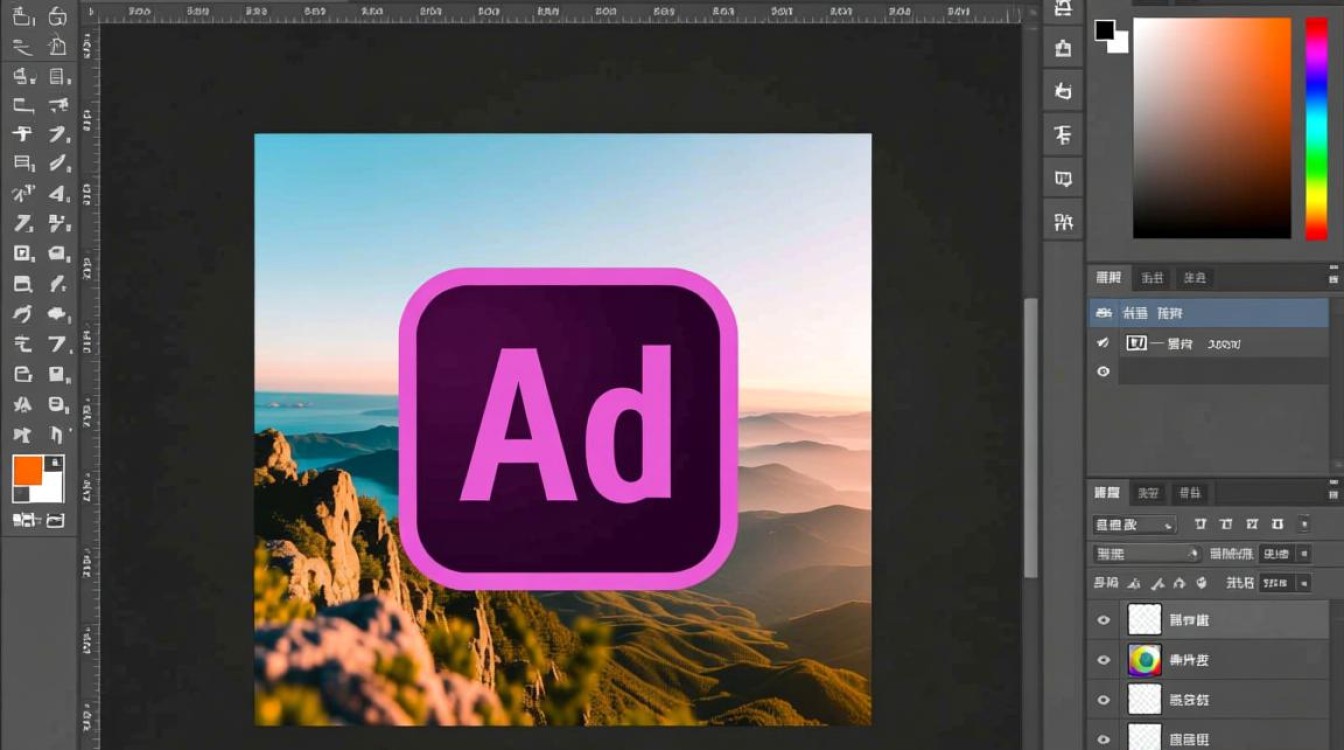The height and width of the screenshot is (750, 1344).
Task: Click the topmost layer's blank thumbnail
Action: point(1144,619)
